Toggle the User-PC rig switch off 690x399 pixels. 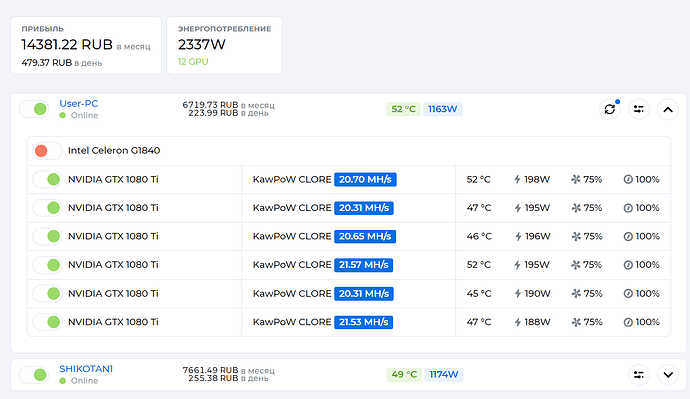coord(34,109)
